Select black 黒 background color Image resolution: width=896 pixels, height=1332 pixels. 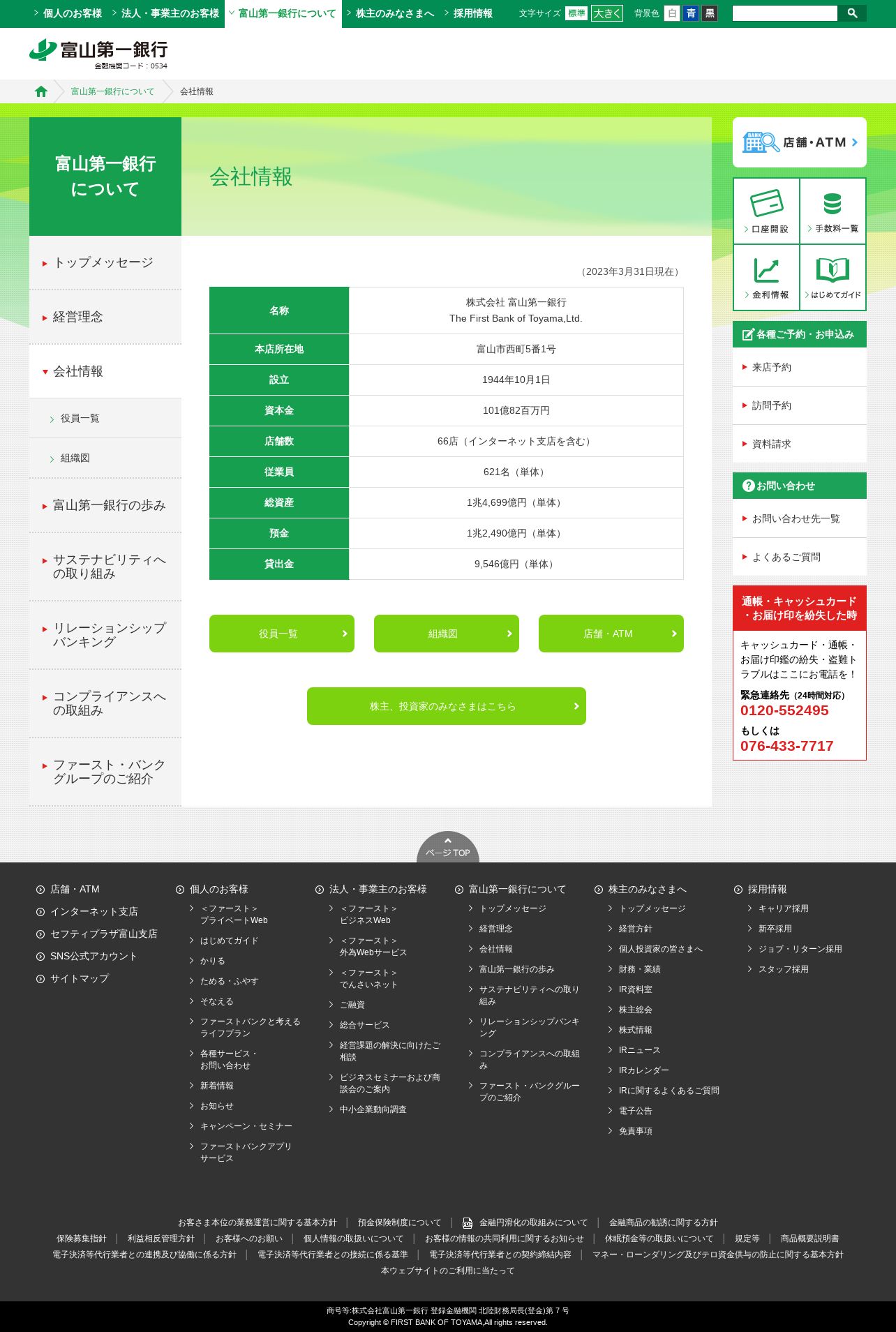tap(709, 13)
